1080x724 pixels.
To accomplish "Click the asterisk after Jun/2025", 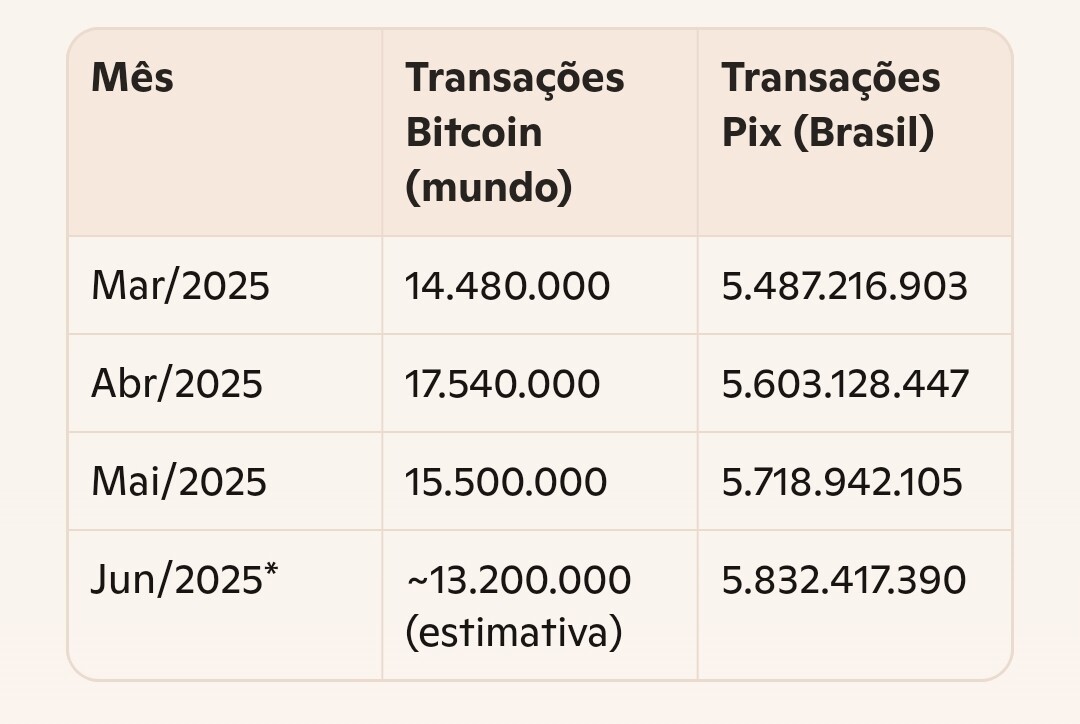I will click(271, 570).
